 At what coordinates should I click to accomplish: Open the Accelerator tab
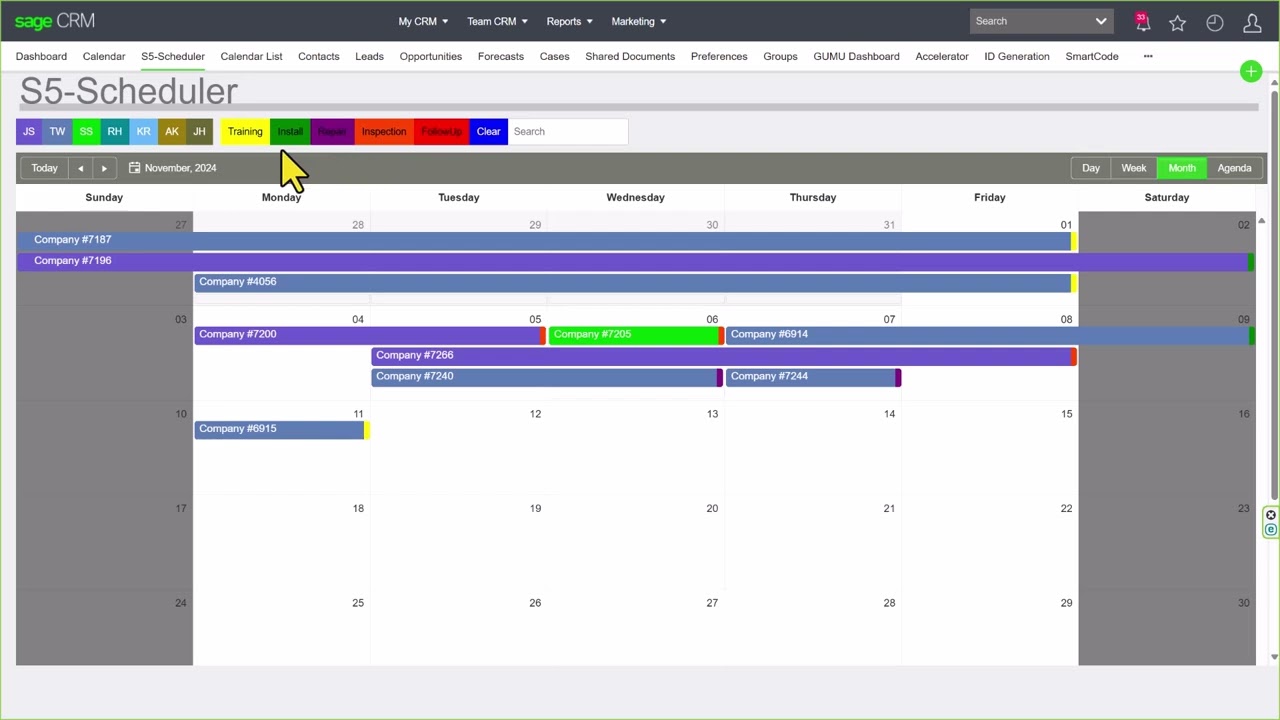pos(942,56)
